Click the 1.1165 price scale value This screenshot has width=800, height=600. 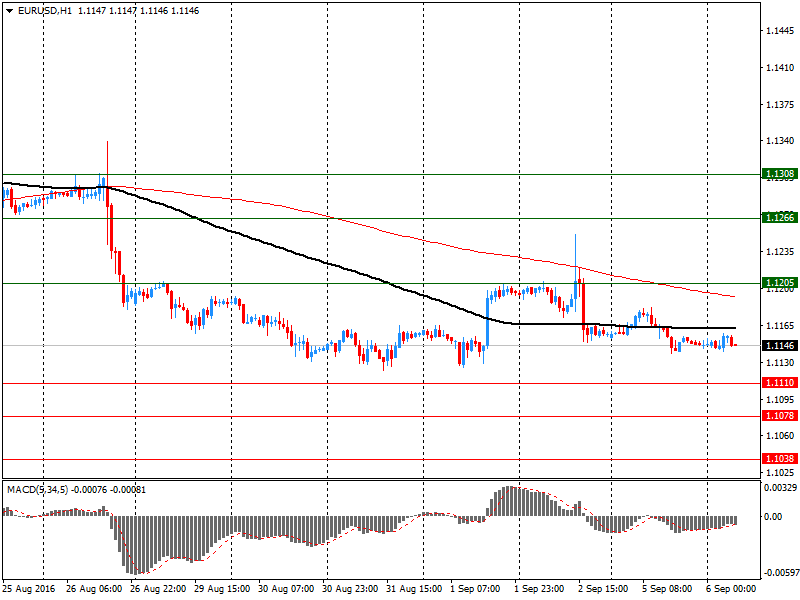(780, 326)
